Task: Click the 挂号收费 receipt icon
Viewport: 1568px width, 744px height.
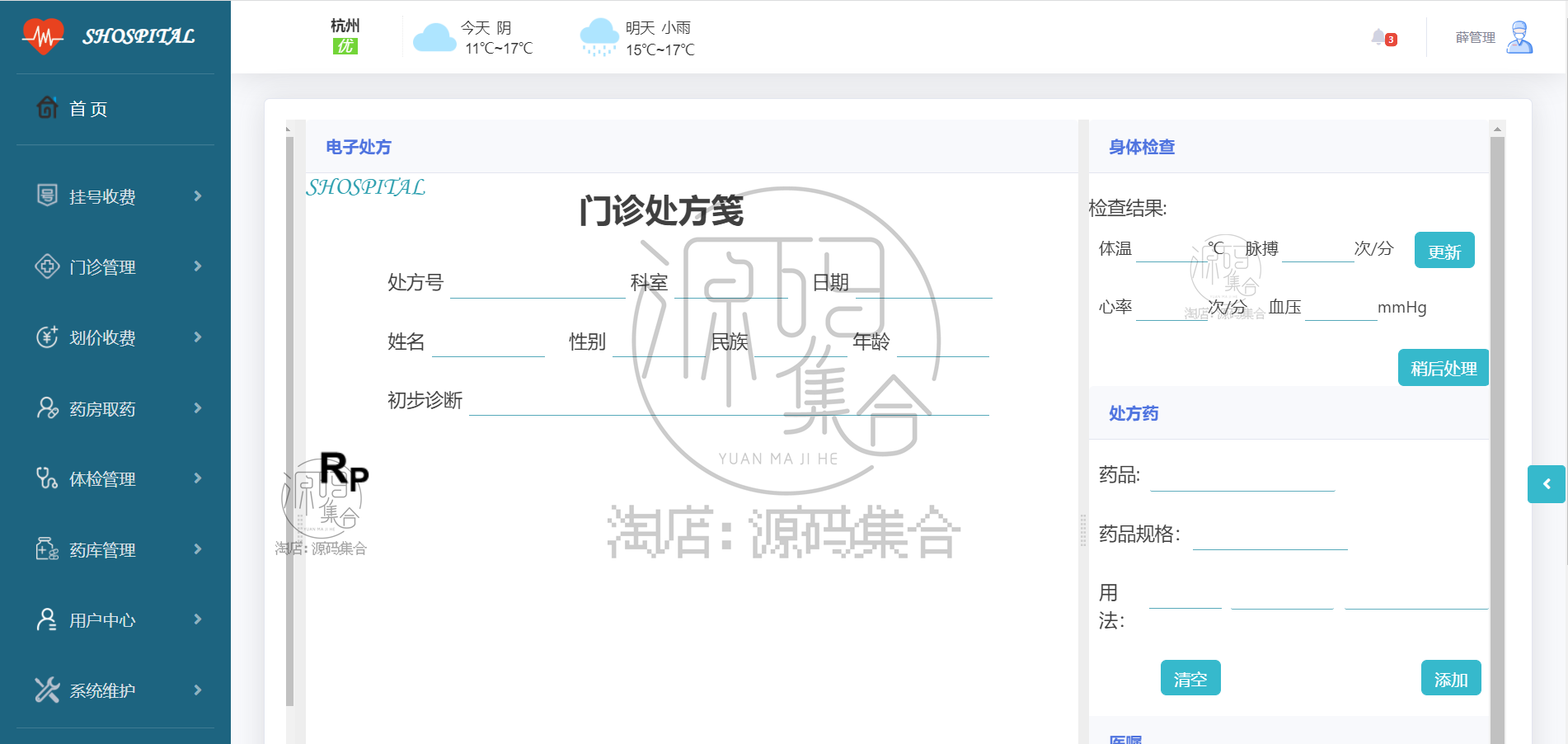Action: [x=47, y=195]
